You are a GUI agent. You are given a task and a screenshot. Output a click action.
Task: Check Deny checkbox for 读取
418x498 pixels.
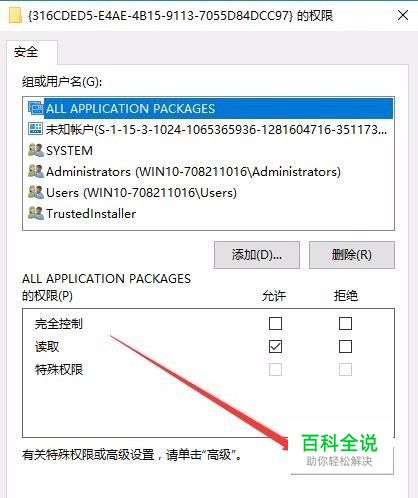pyautogui.click(x=345, y=347)
